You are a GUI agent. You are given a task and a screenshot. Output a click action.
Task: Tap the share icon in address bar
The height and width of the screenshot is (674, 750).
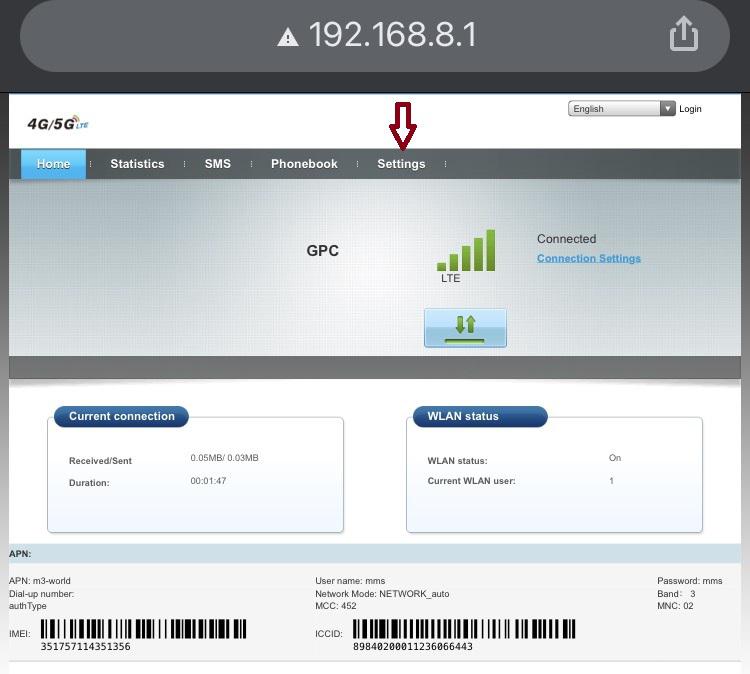(684, 33)
